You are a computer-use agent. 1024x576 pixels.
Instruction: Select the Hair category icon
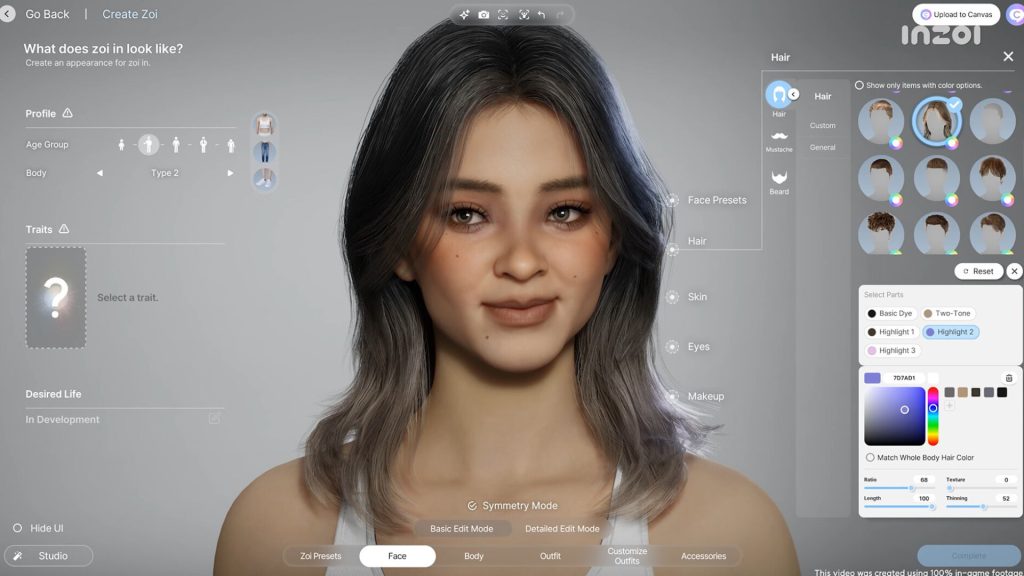[x=778, y=95]
